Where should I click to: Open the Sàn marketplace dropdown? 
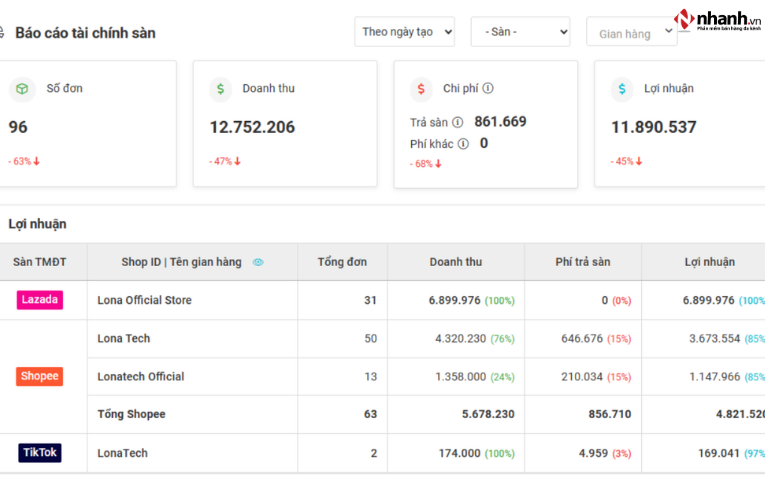[x=520, y=32]
